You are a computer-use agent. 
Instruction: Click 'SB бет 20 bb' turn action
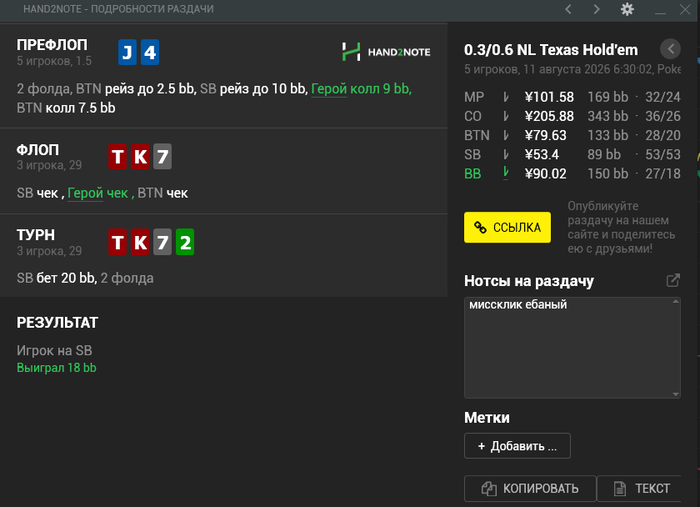(56, 278)
